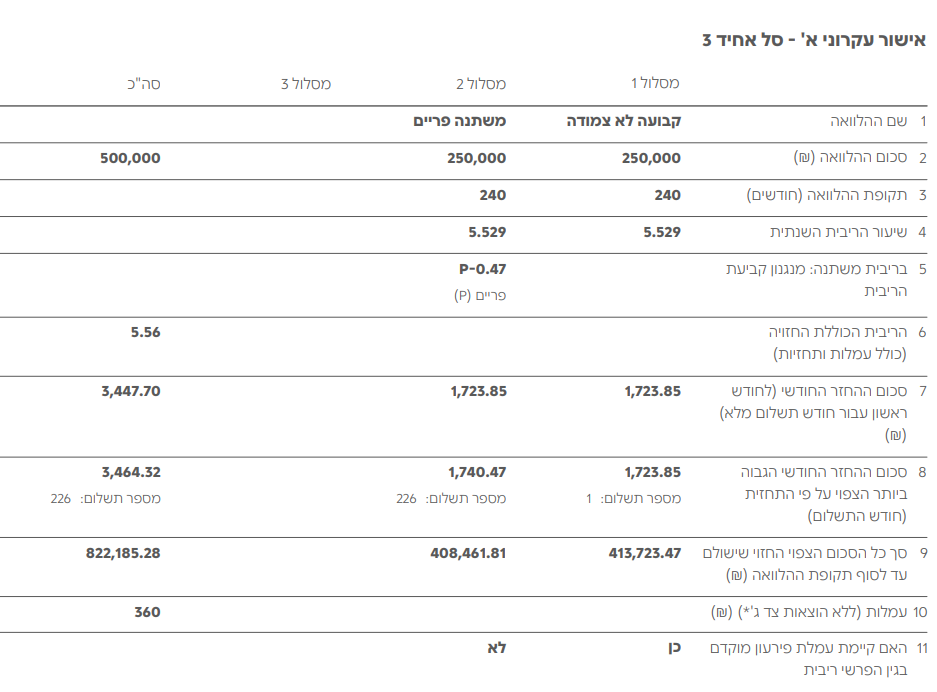The width and height of the screenshot is (937, 692).
Task: Click the 'קבועה לא צמודה' loan name cell
Action: (624, 121)
